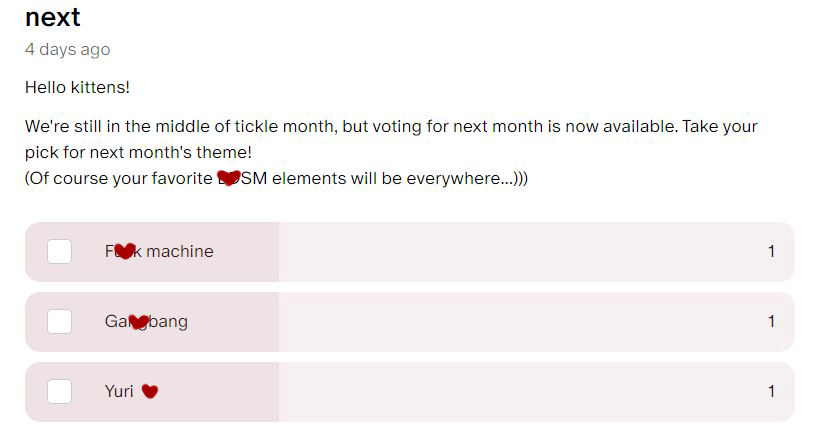Click the red heart next to Yuri
This screenshot has height=436, width=816.
(150, 391)
